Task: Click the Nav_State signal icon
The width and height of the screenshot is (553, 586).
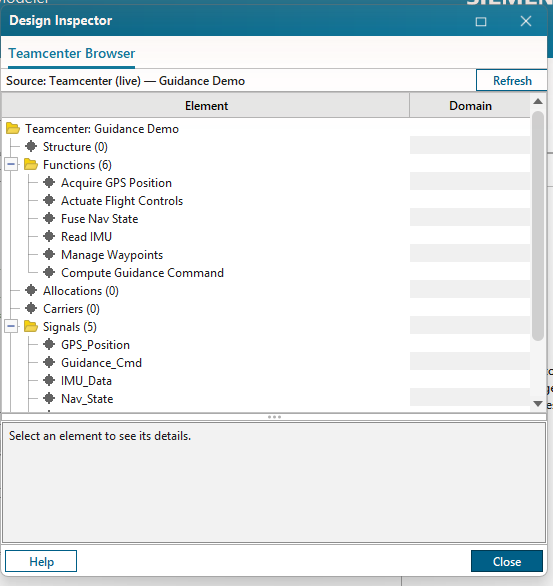Action: 49,398
